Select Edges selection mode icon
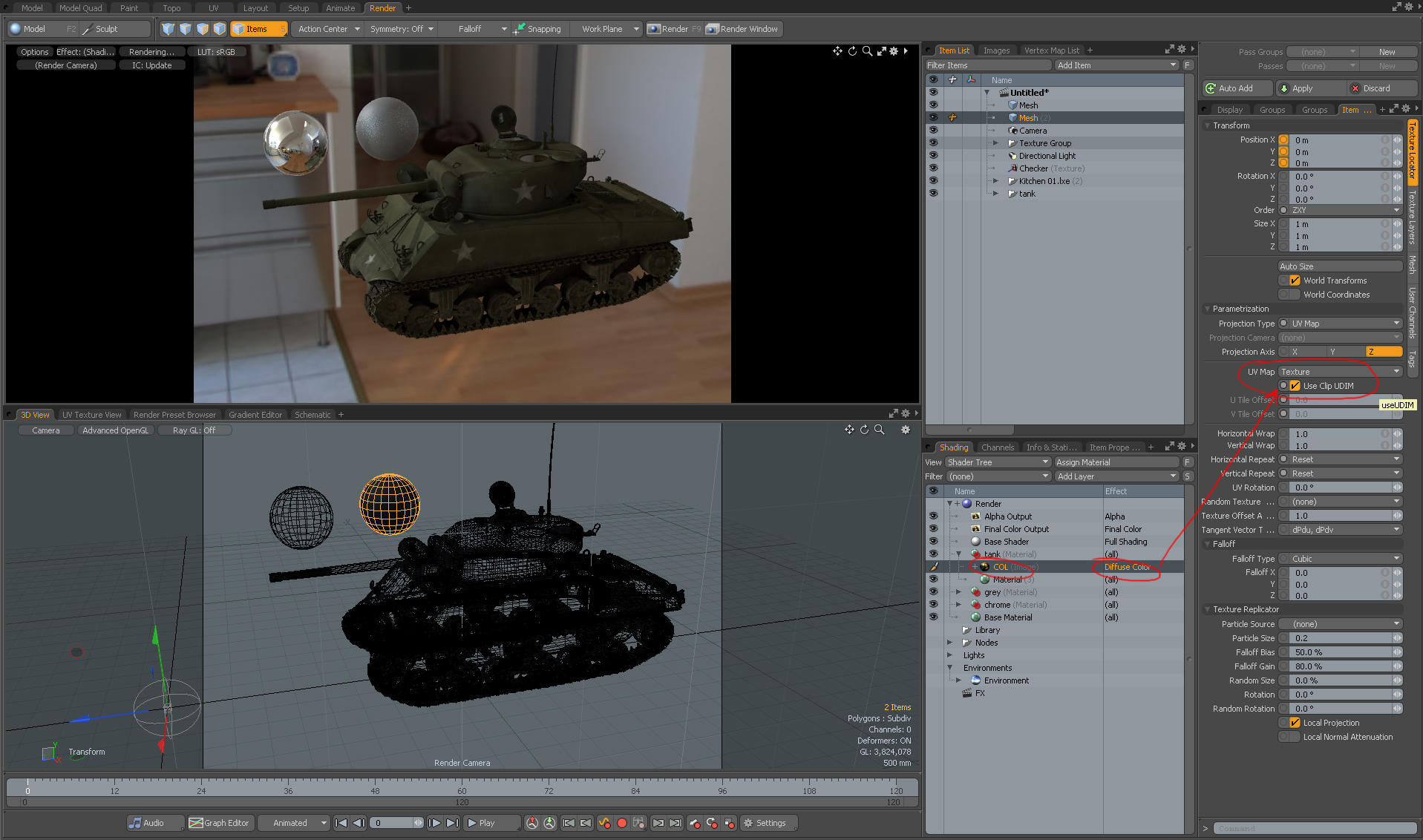The height and width of the screenshot is (840, 1423). pyautogui.click(x=186, y=29)
